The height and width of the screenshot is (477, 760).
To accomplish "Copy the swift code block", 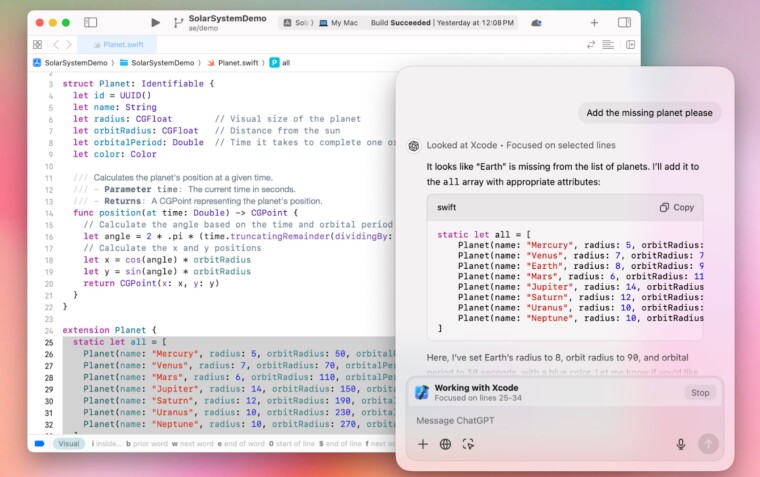I will 677,207.
